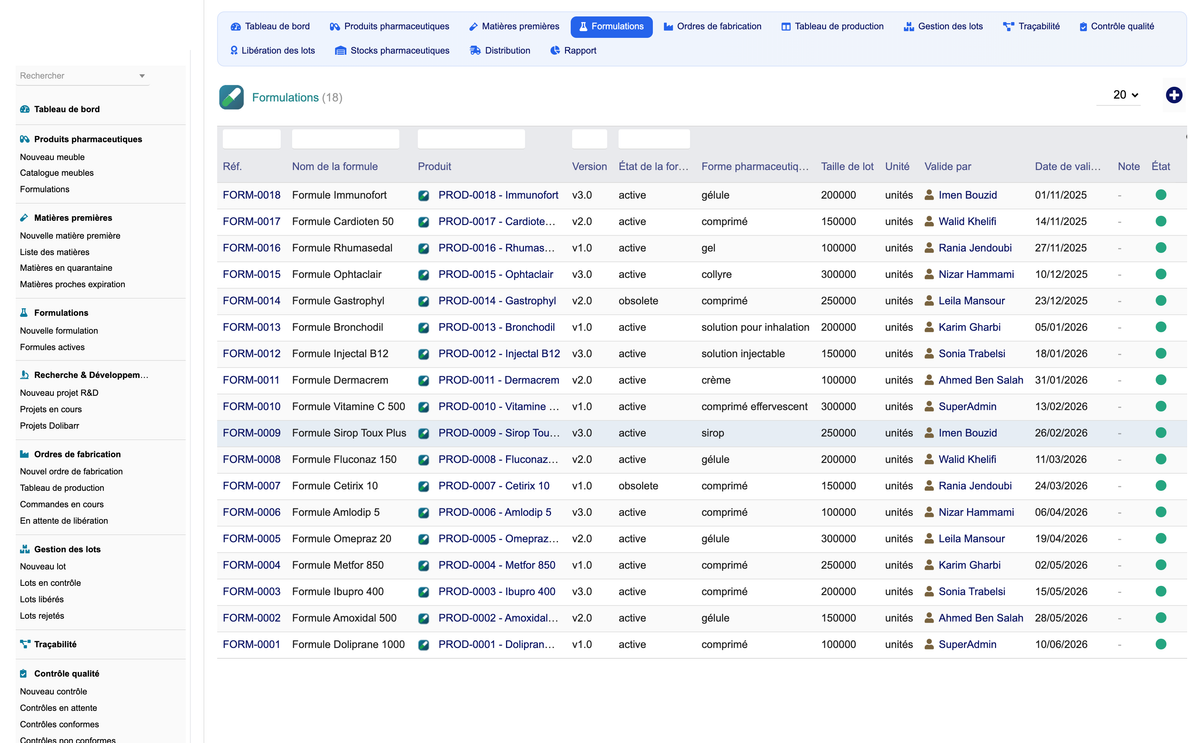This screenshot has height=743, width=1200.
Task: Click the Formulations page title icon
Action: point(231,97)
